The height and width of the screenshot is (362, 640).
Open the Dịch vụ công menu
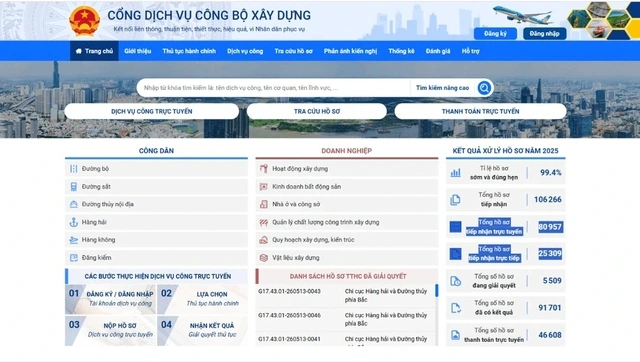[245, 51]
